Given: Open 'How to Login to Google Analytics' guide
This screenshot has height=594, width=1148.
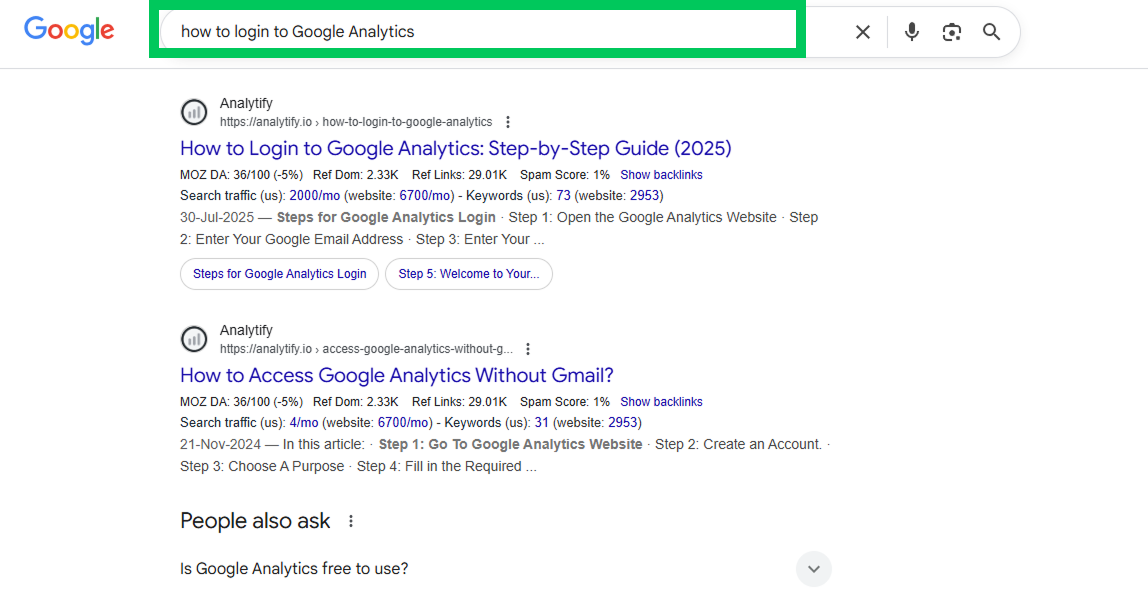Looking at the screenshot, I should tap(455, 148).
